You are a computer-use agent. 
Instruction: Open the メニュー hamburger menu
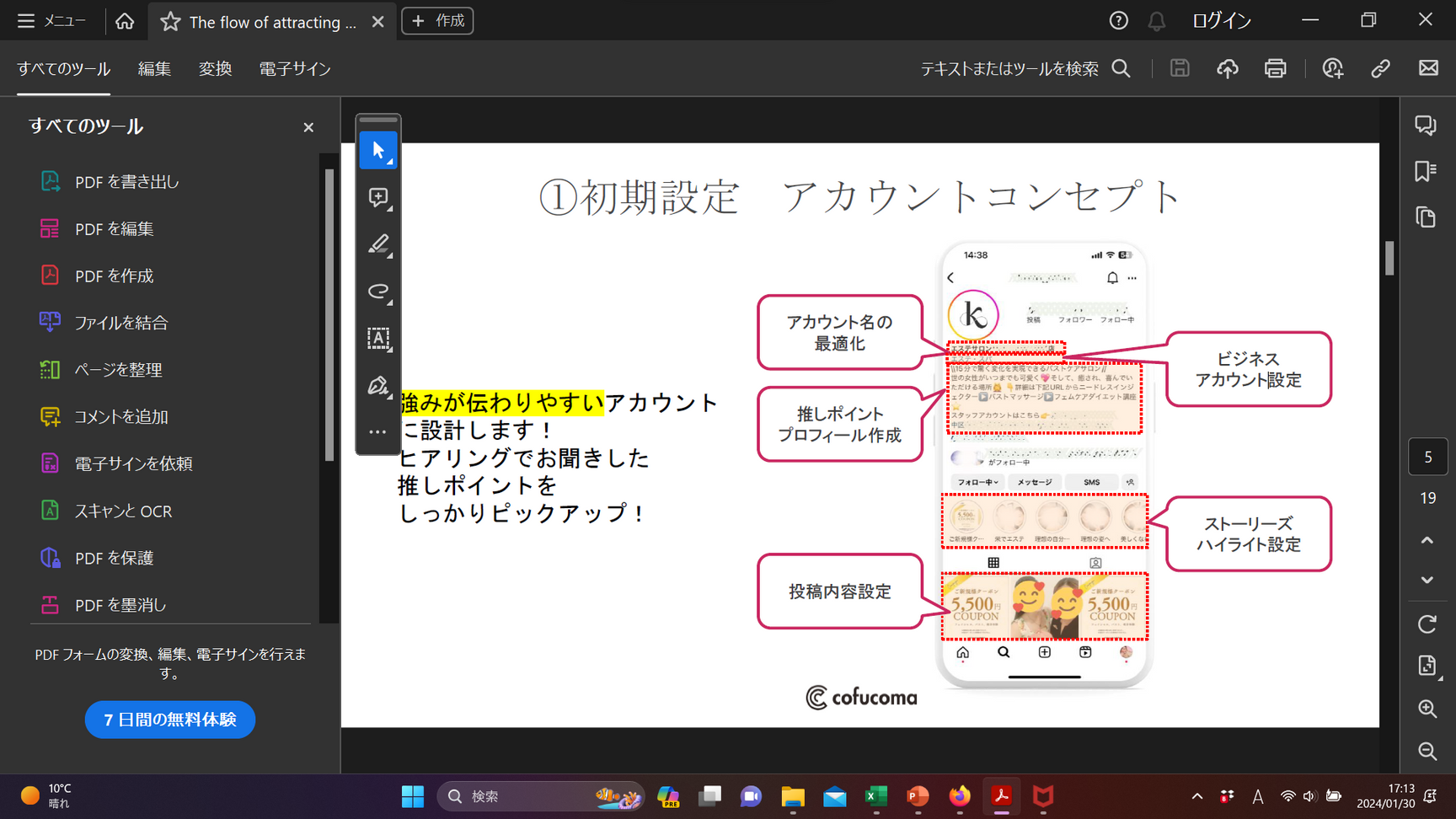click(x=51, y=21)
